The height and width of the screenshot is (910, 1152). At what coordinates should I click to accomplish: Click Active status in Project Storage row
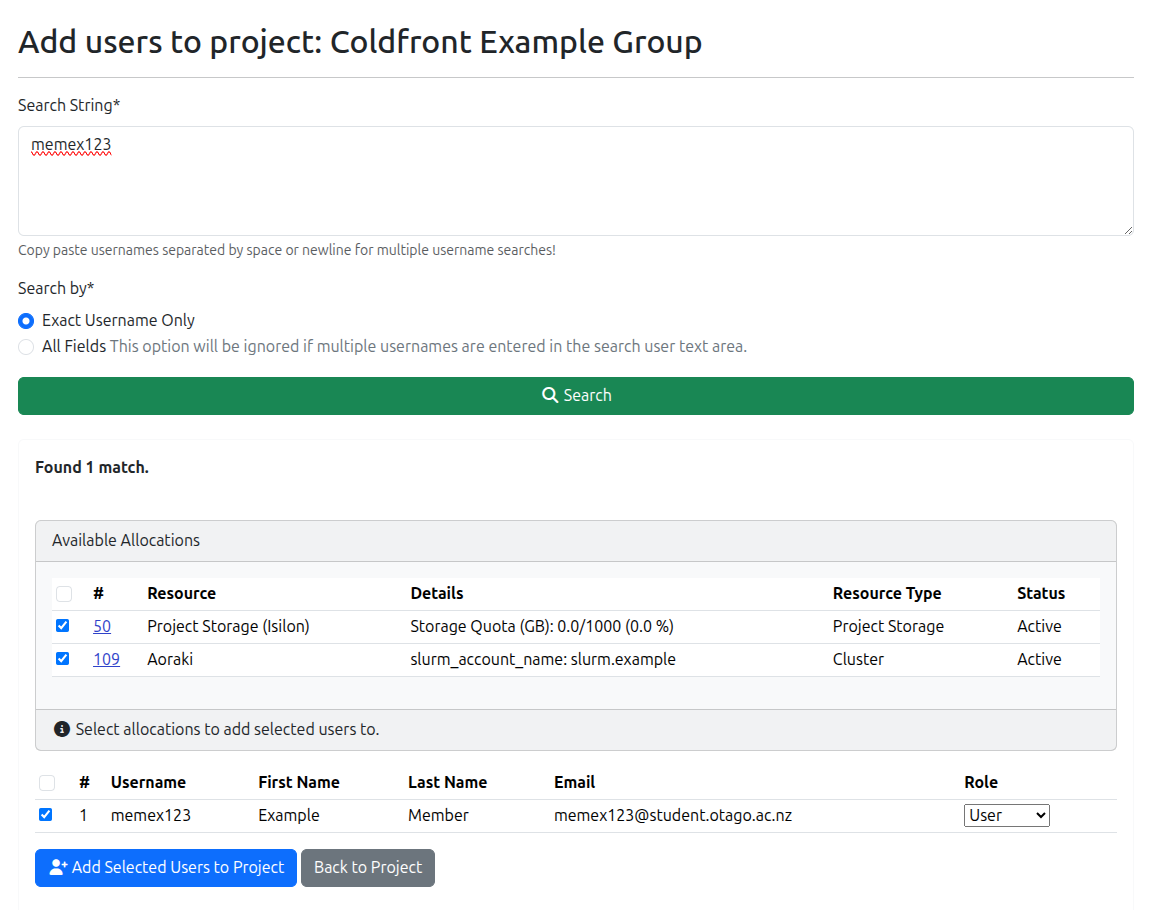tap(1039, 626)
